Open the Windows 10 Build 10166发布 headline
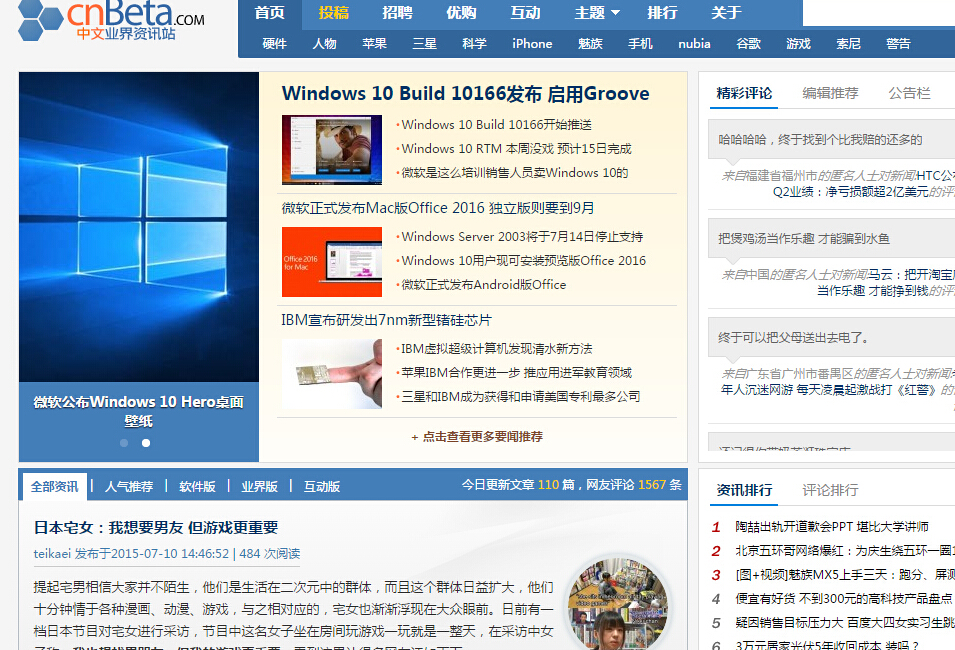This screenshot has height=650, width=955. pos(465,94)
